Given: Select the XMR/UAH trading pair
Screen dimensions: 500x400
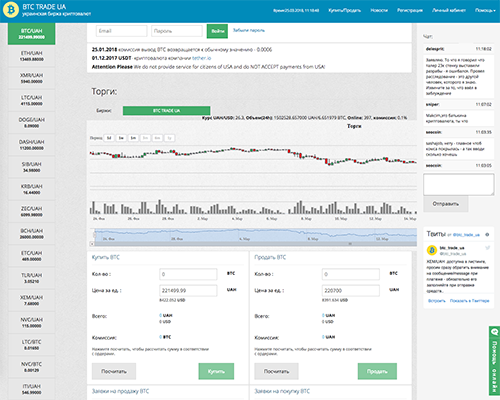Looking at the screenshot, I should click(x=32, y=78).
